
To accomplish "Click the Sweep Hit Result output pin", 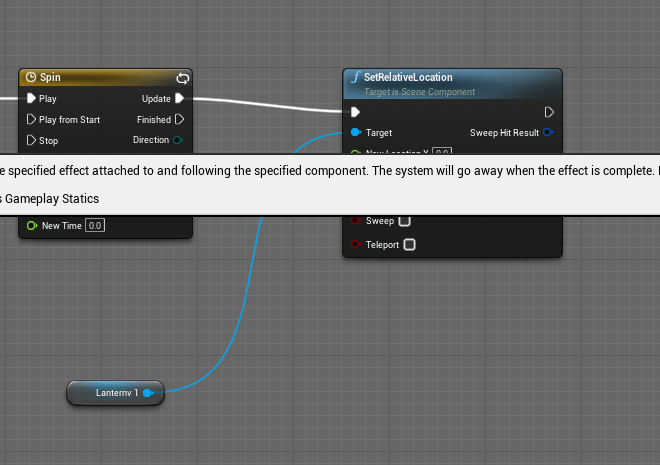I will pyautogui.click(x=548, y=132).
